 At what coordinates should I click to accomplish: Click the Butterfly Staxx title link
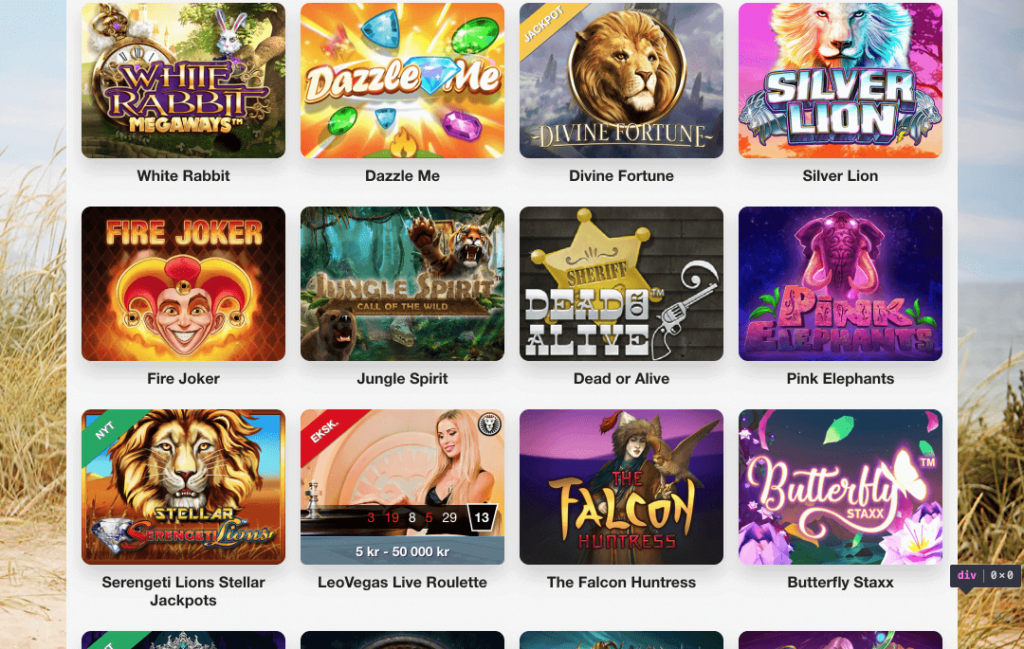click(840, 582)
